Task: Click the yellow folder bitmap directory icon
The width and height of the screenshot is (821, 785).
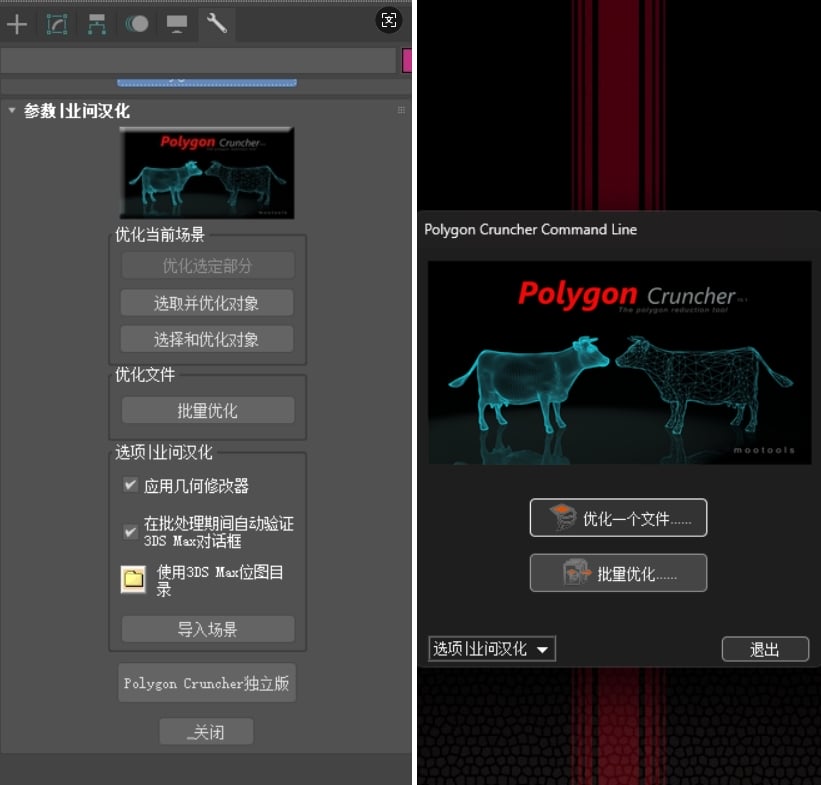Action: pyautogui.click(x=133, y=580)
